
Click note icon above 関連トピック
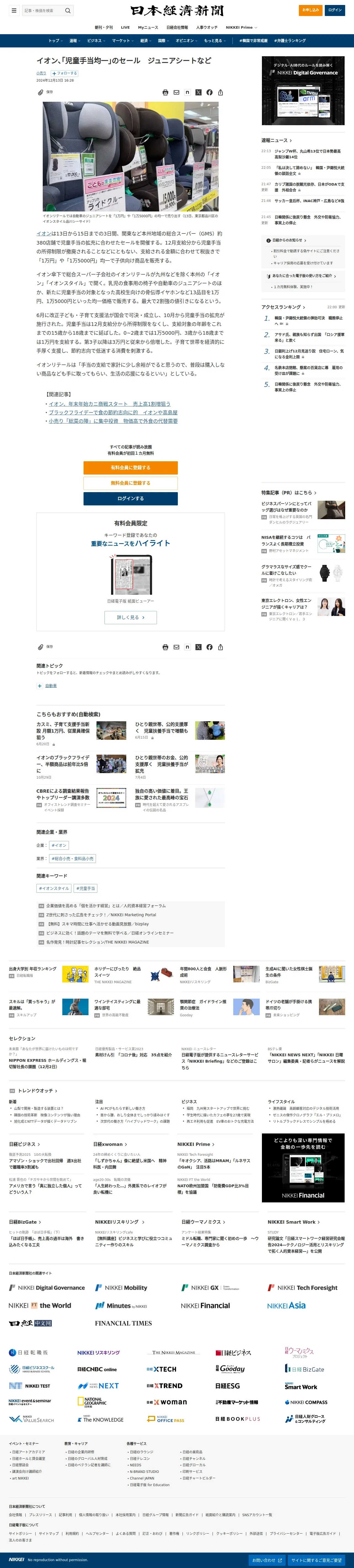click(x=187, y=647)
